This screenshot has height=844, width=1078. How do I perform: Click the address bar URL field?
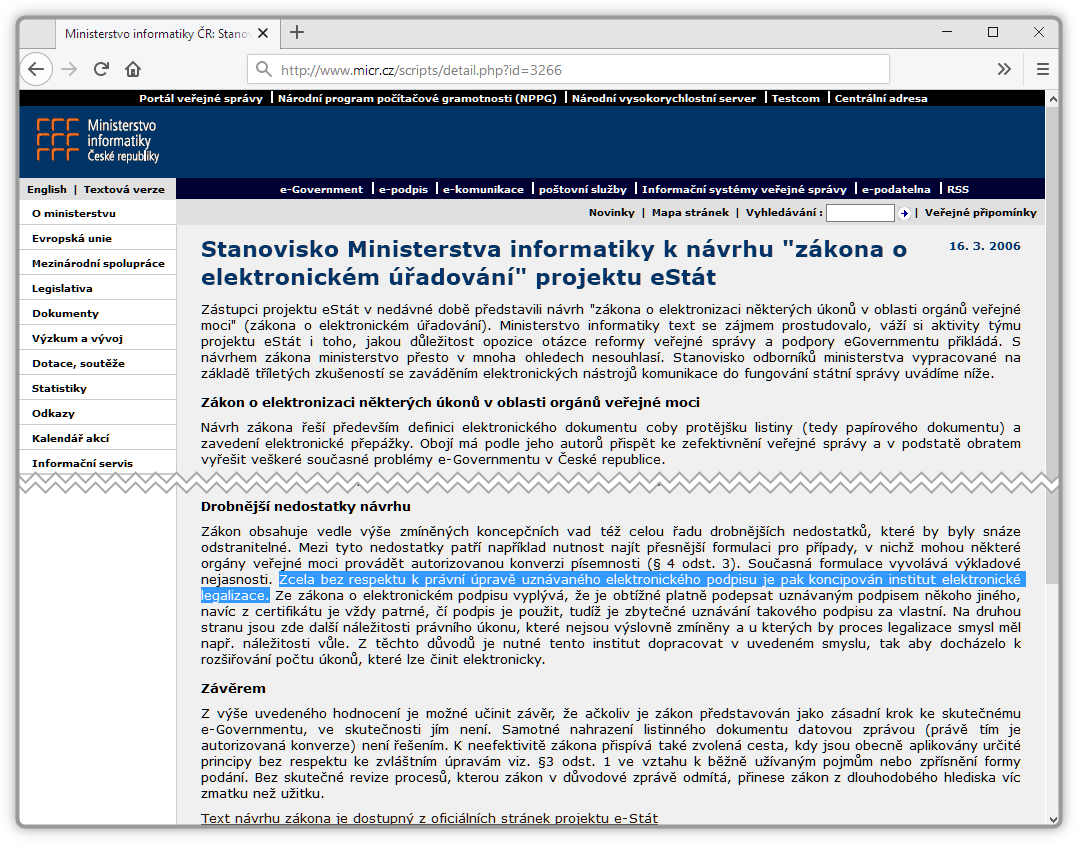pyautogui.click(x=569, y=69)
